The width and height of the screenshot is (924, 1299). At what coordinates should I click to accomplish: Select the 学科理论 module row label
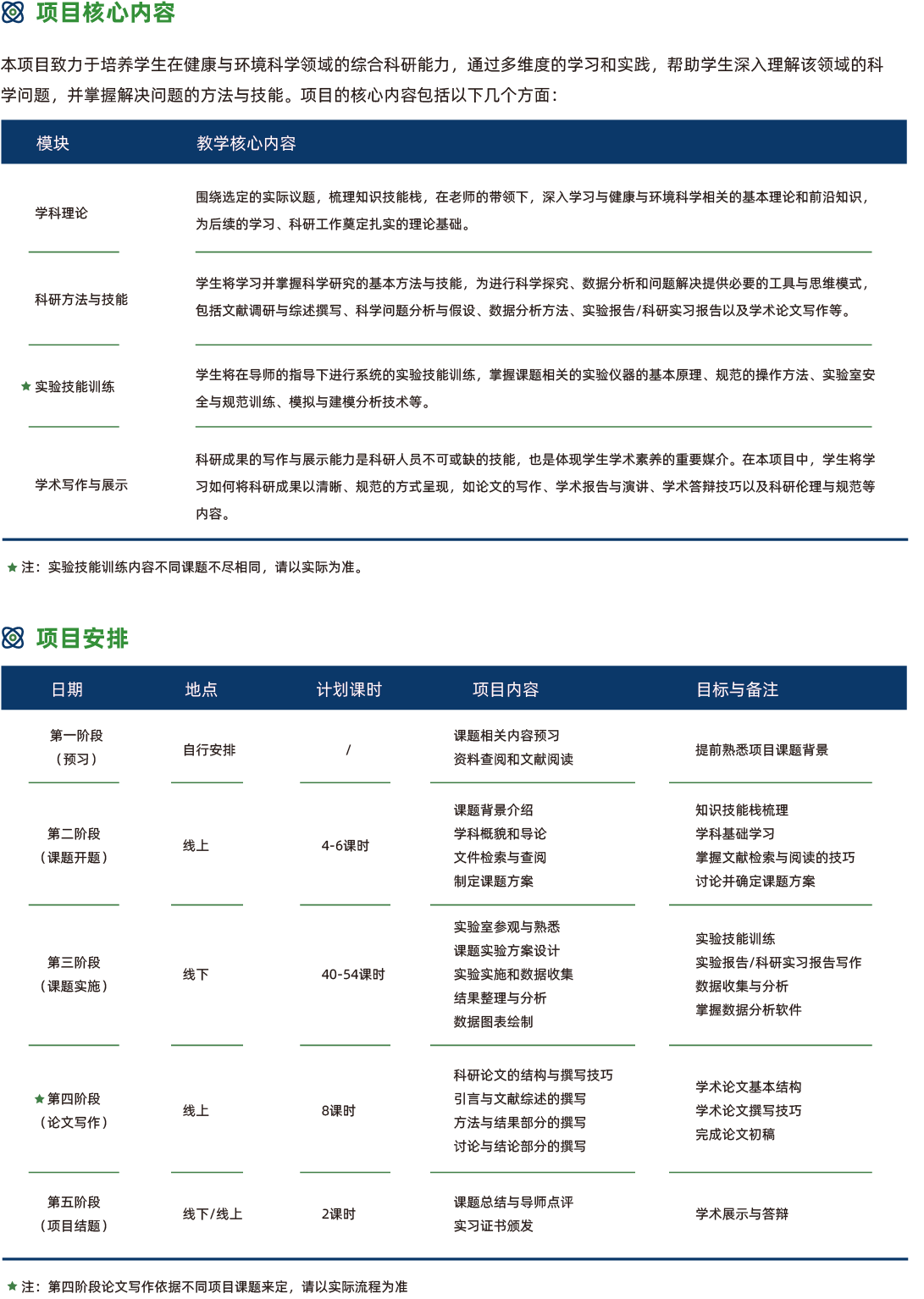[61, 213]
